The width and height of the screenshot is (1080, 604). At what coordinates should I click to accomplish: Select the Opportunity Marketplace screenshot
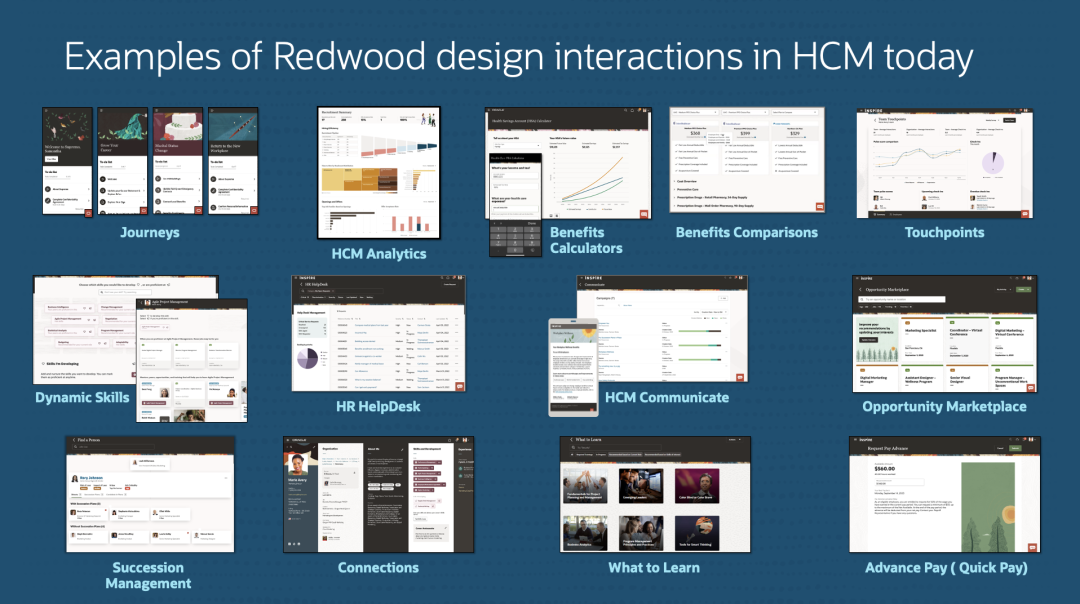tap(945, 335)
